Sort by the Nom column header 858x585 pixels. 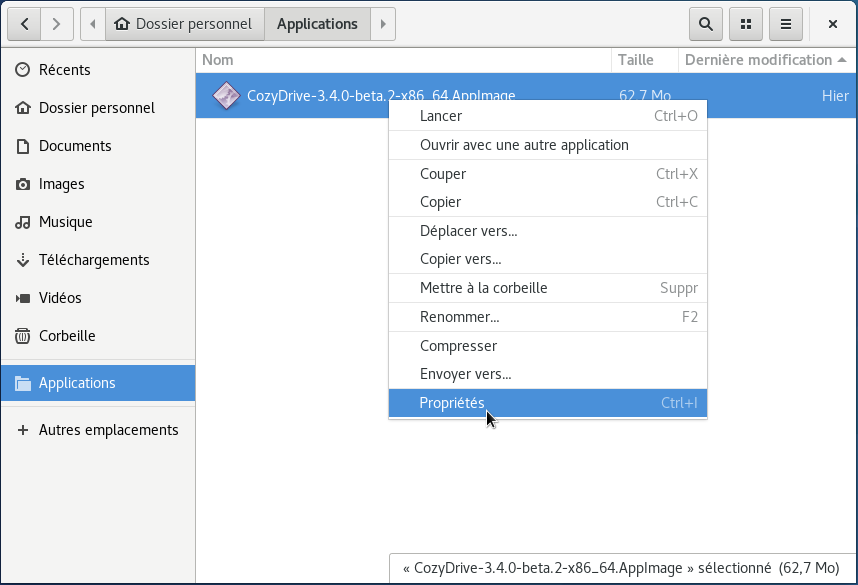point(403,60)
